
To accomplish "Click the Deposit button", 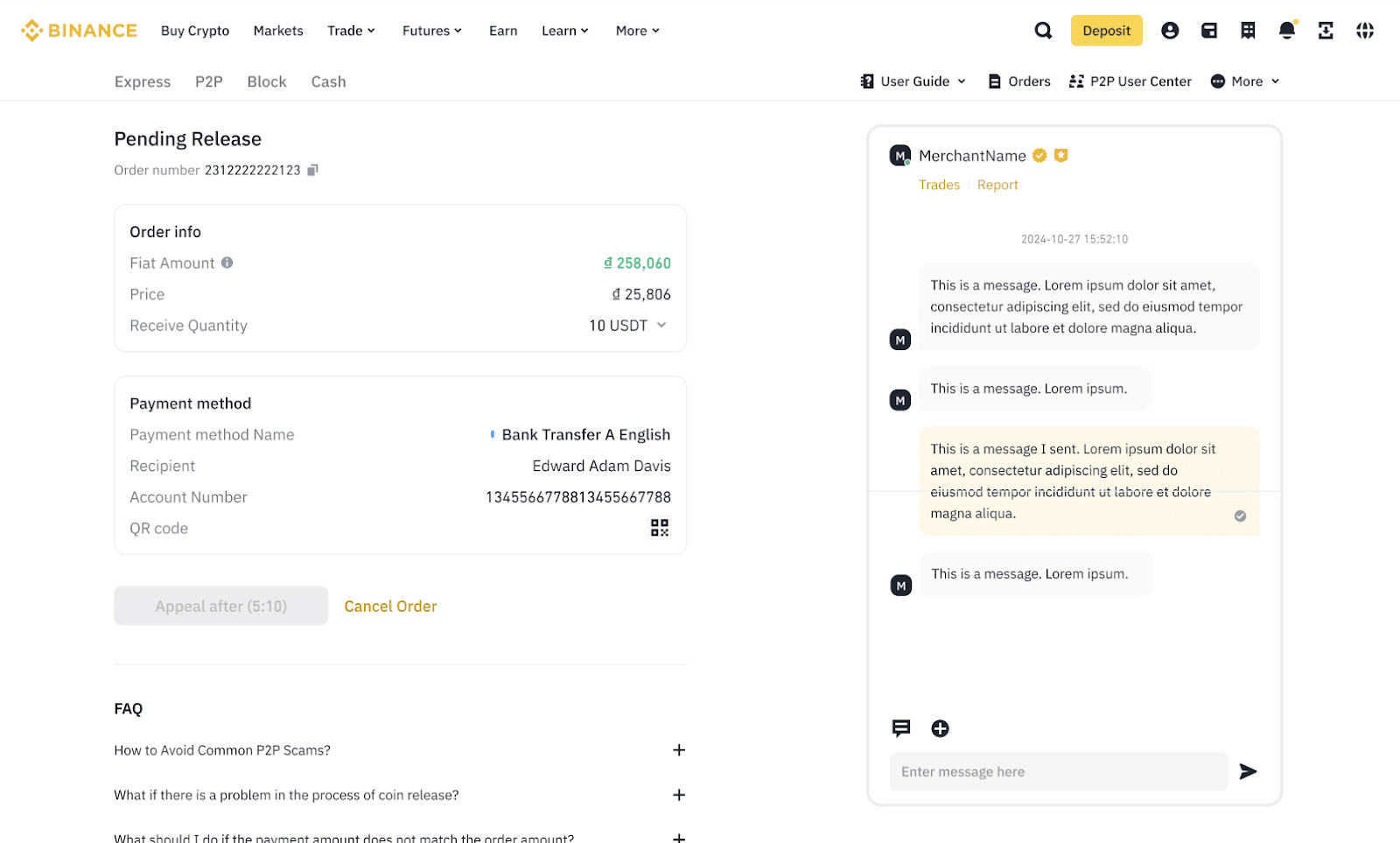I will 1106,31.
